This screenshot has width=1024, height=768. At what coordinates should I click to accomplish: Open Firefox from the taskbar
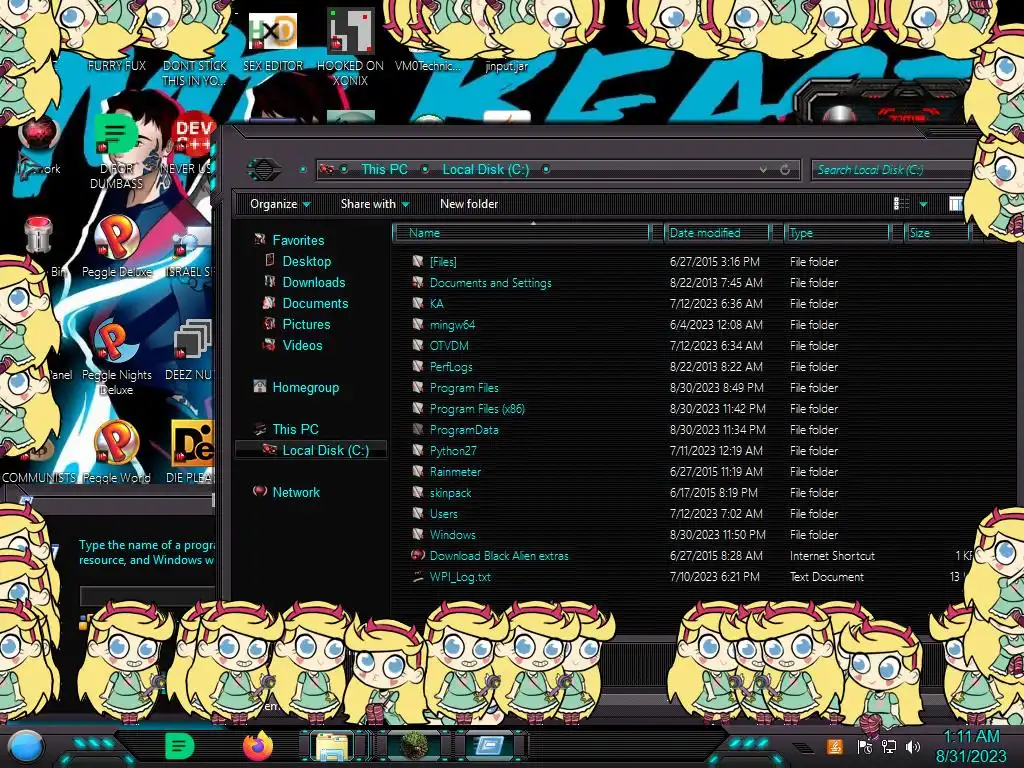(258, 746)
